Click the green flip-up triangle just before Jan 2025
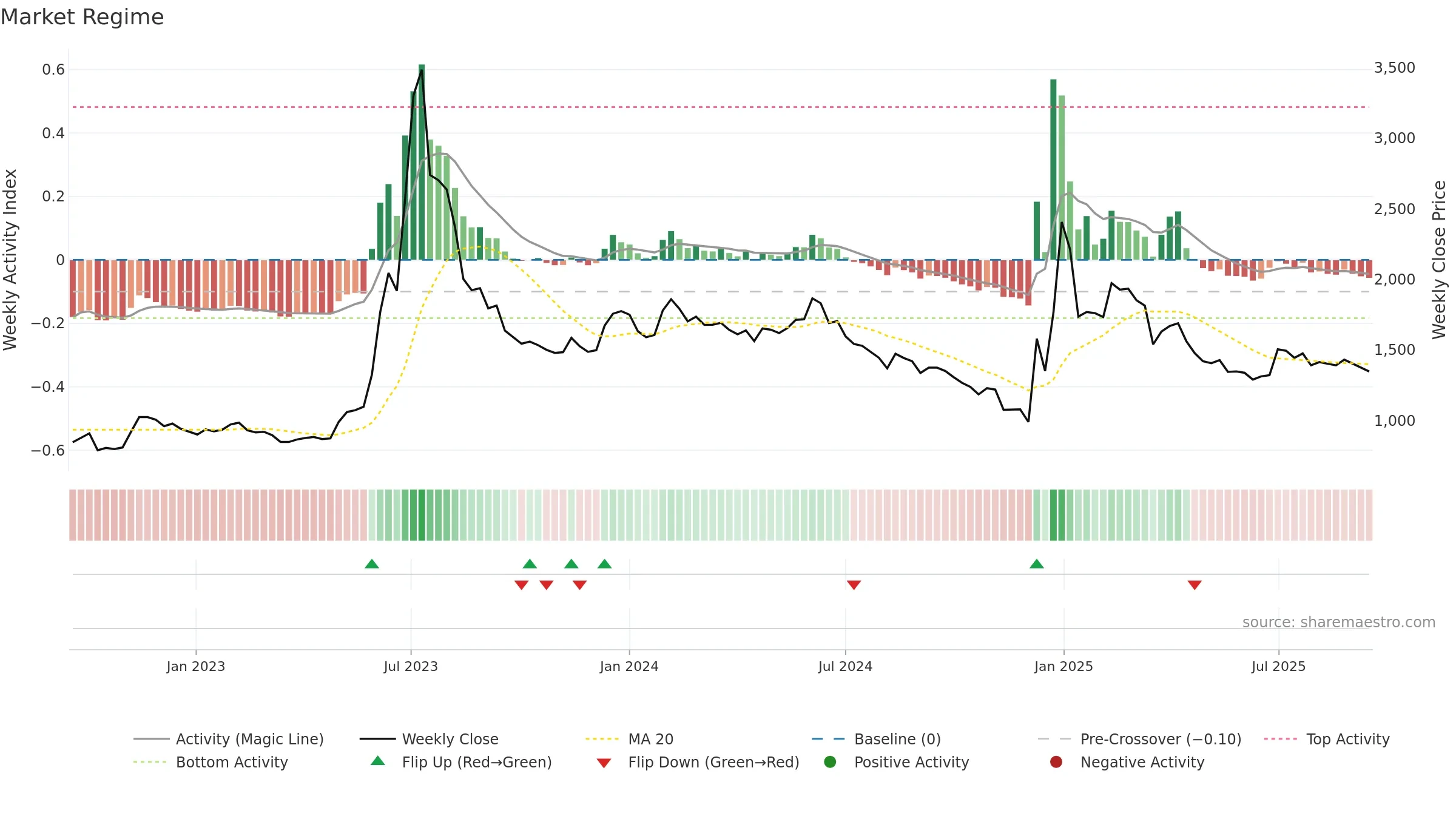The height and width of the screenshot is (819, 1456). 1037,564
